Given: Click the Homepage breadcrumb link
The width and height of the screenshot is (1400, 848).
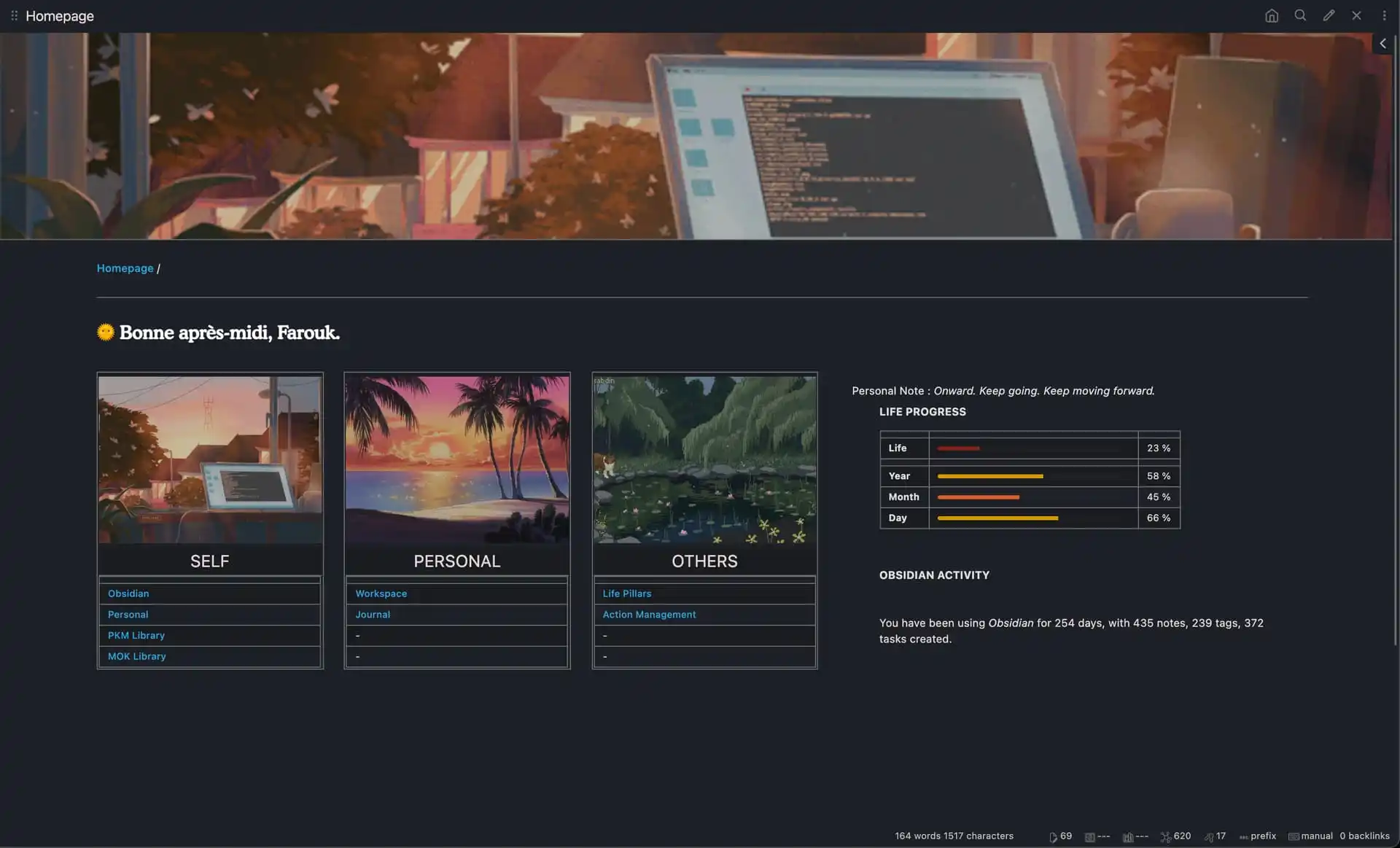Looking at the screenshot, I should (x=125, y=268).
